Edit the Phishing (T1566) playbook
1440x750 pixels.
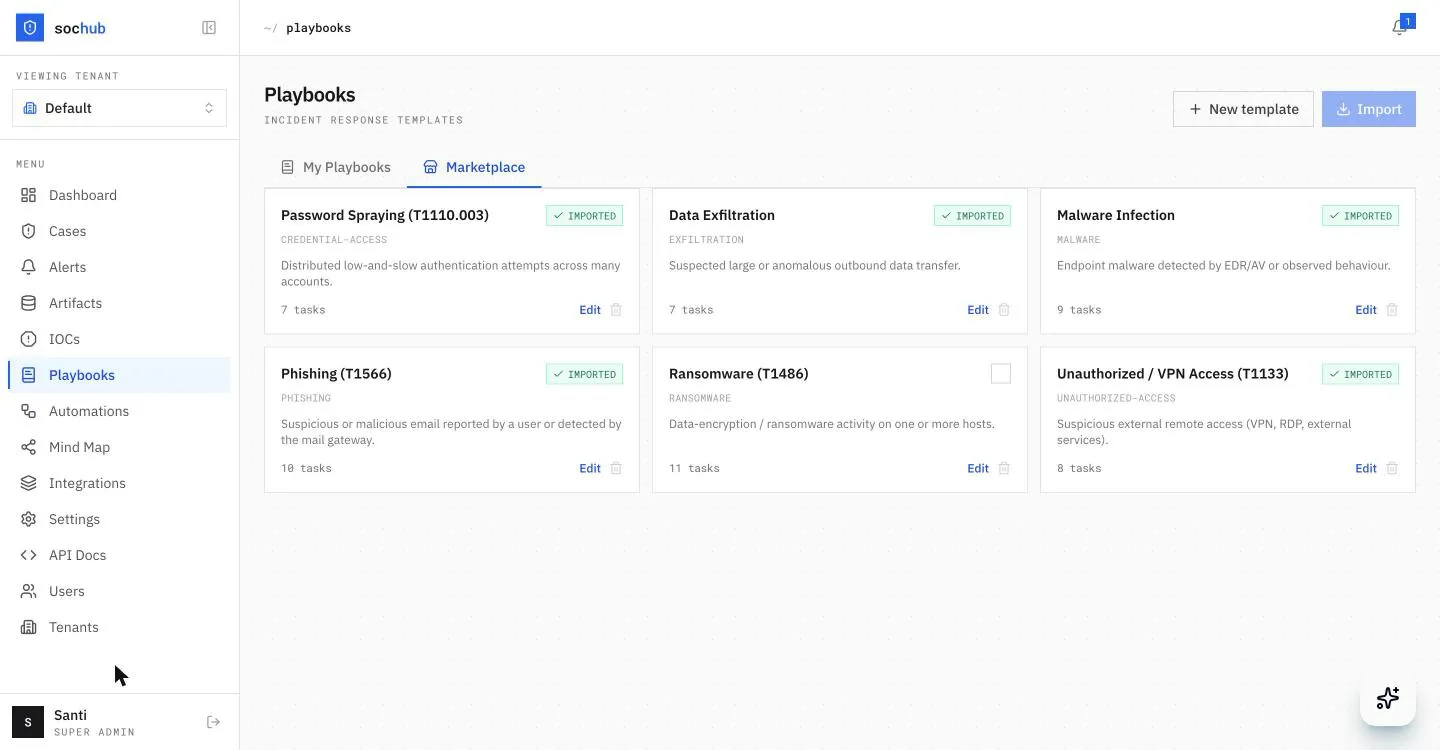coord(590,468)
